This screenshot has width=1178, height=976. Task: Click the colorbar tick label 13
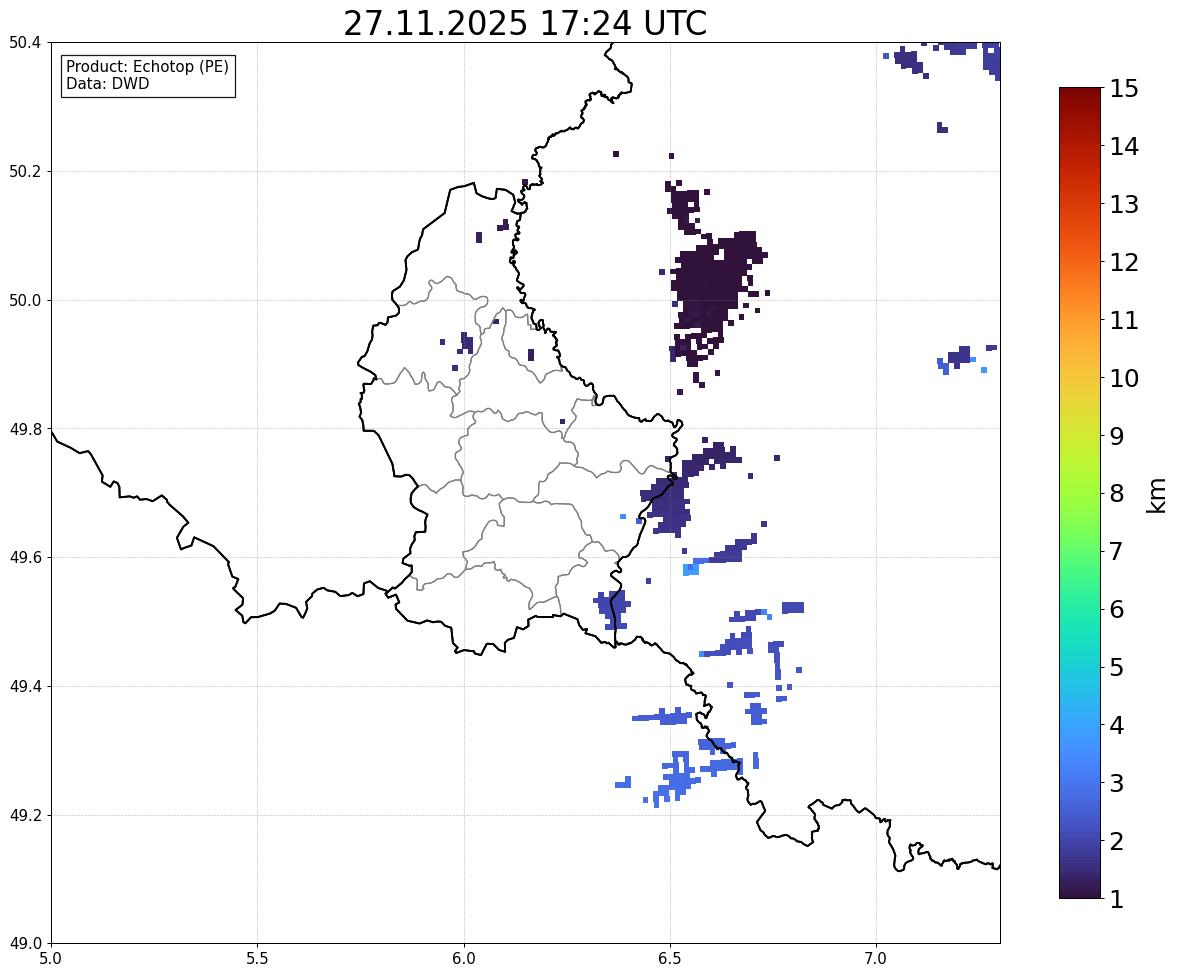pyautogui.click(x=1124, y=204)
